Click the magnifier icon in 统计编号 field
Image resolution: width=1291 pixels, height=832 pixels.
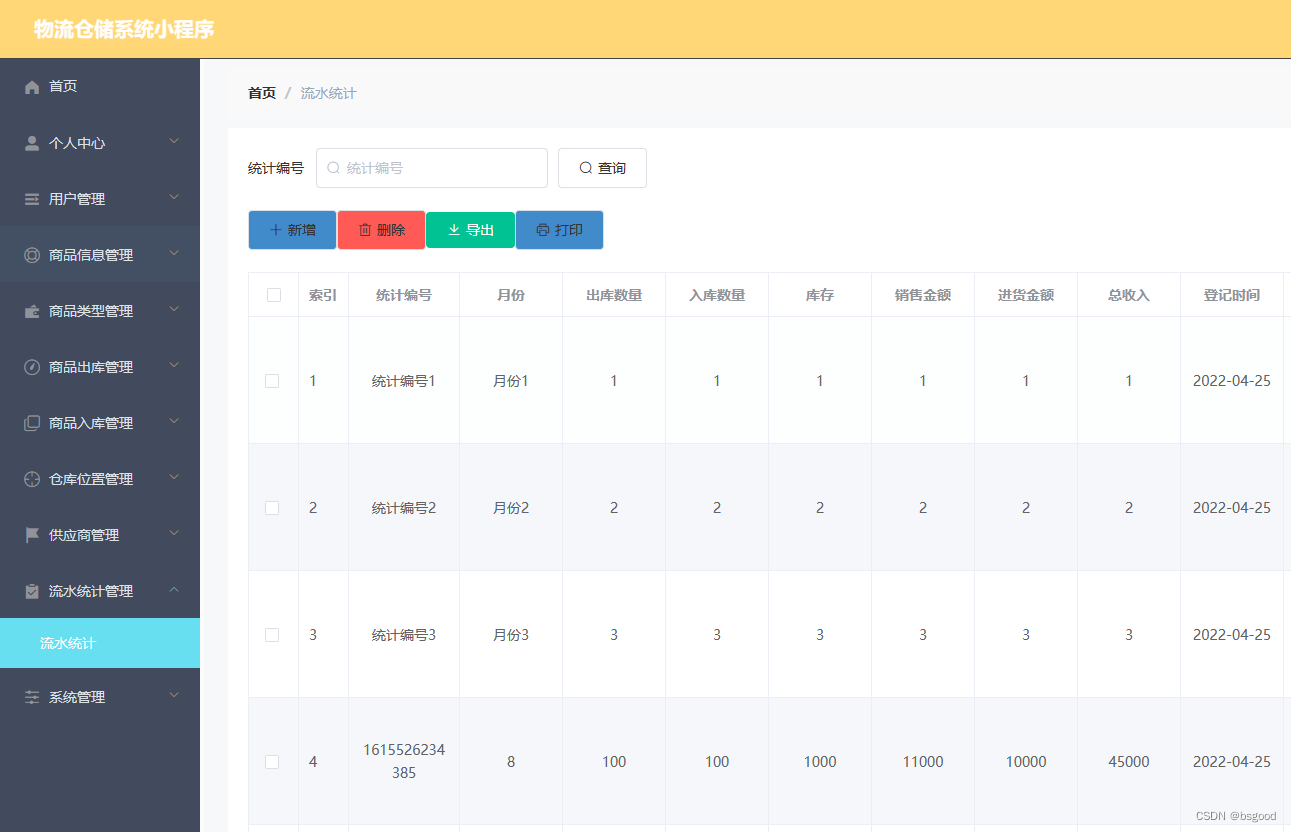tap(334, 168)
